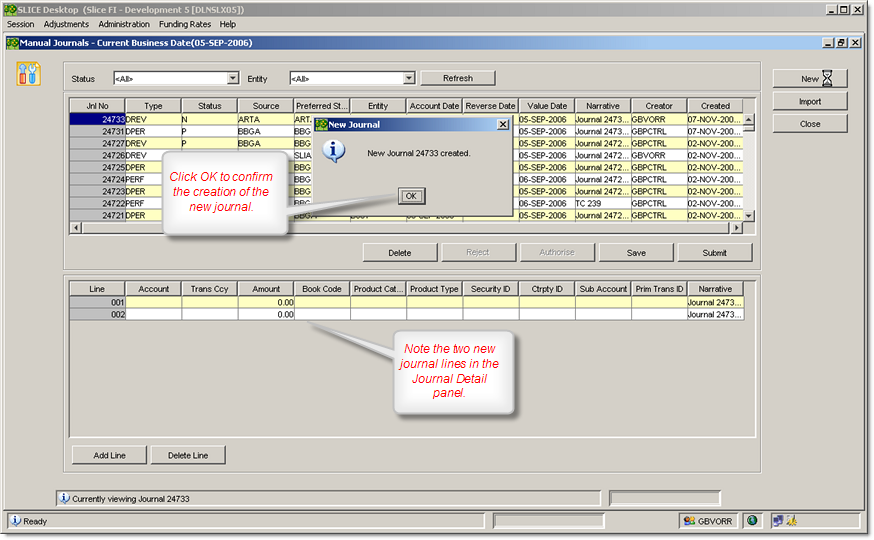Screen dimensions: 874x540
Task: Open the Funding Rates menu
Action: click(x=185, y=24)
